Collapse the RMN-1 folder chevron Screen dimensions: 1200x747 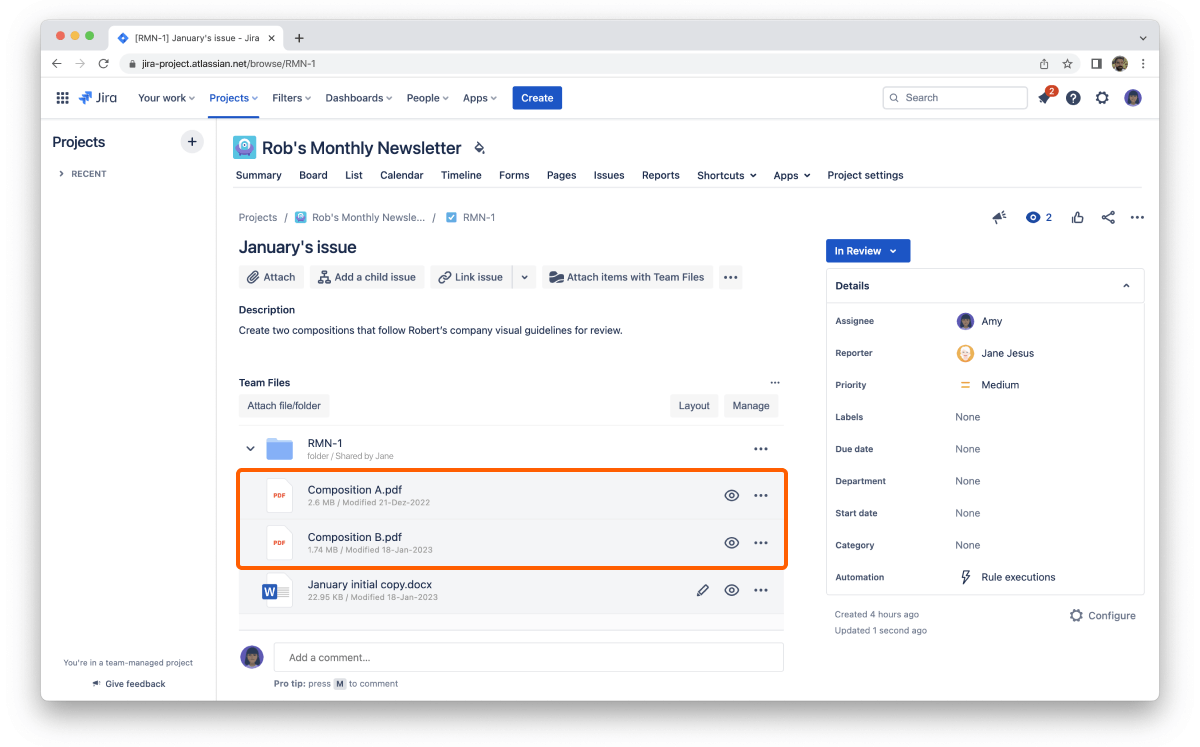click(250, 449)
